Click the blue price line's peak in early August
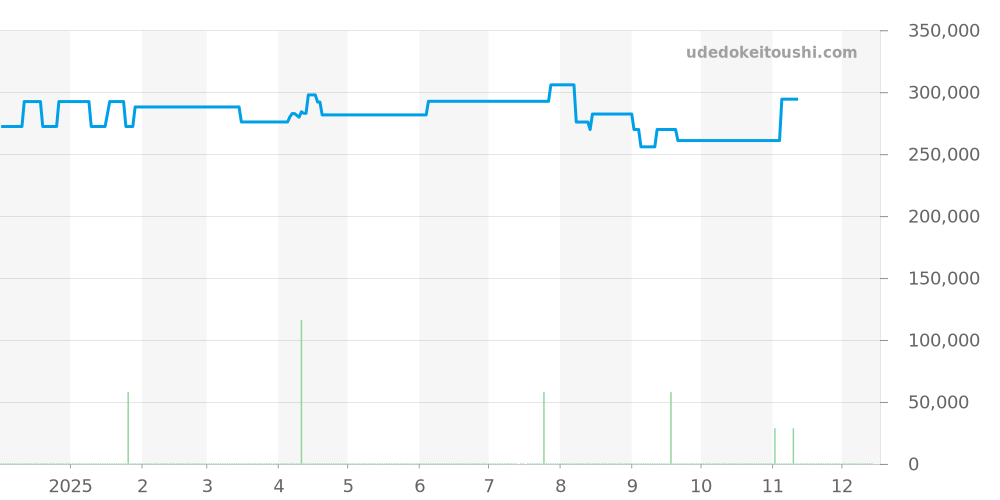Viewport: 1000px width, 500px height. (562, 85)
